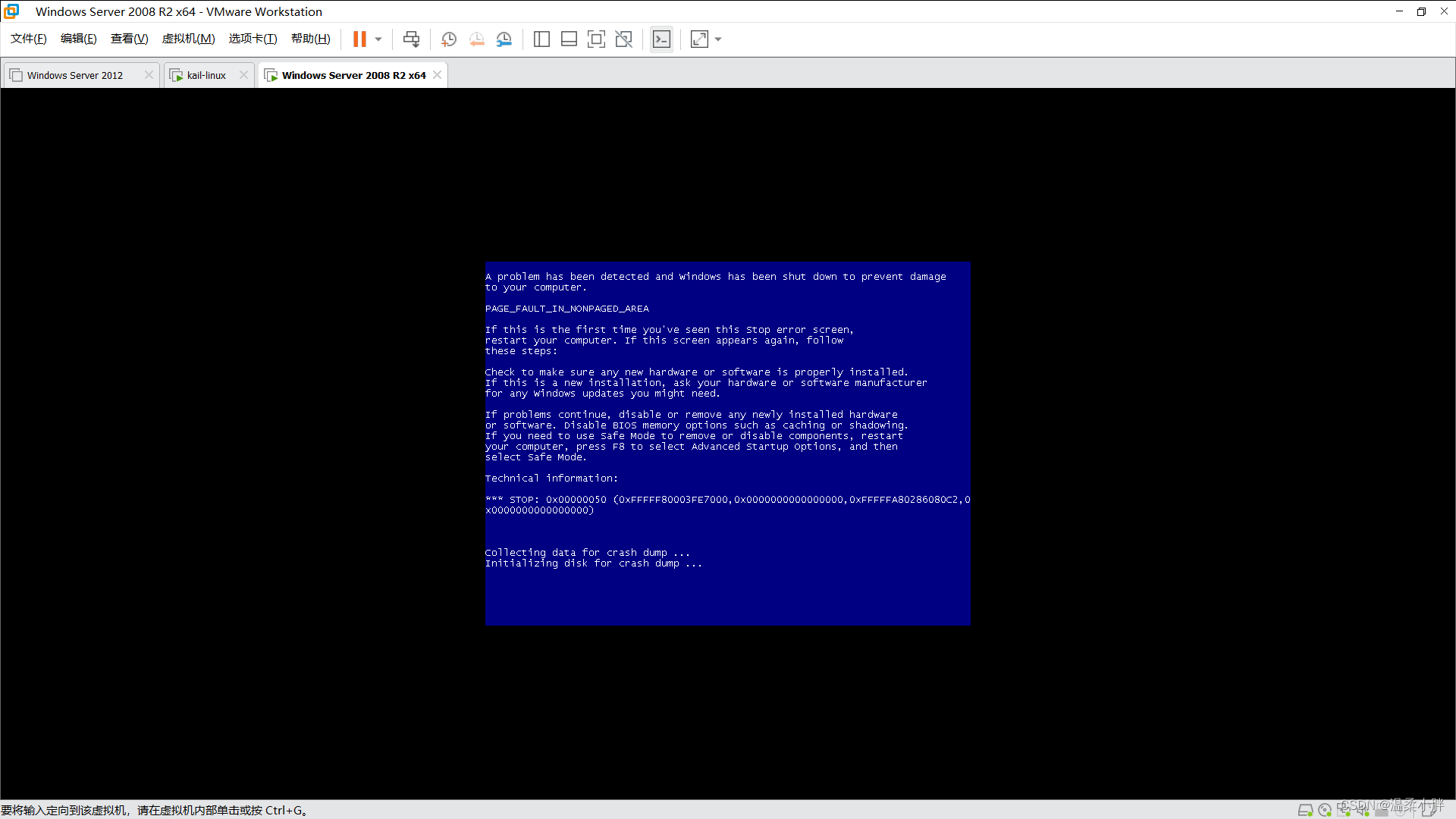
Task: Click the Send Ctrl+Alt+Del toolbar icon
Action: pyautogui.click(x=412, y=39)
